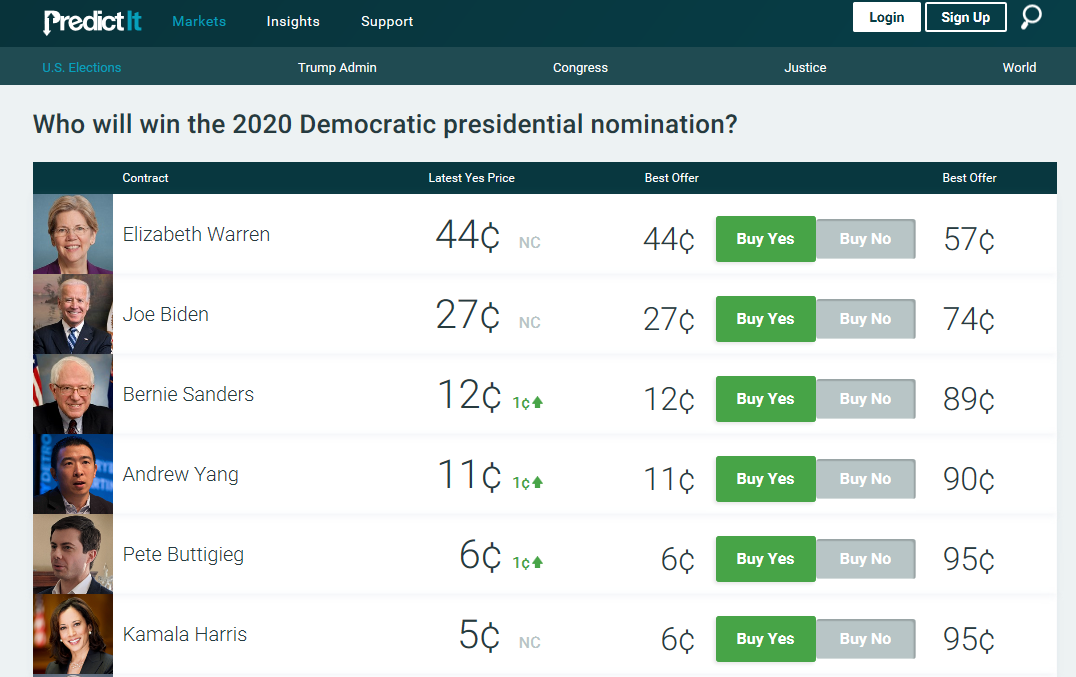Select the Justice category tab
Screen dimensions: 1076x677
click(805, 68)
